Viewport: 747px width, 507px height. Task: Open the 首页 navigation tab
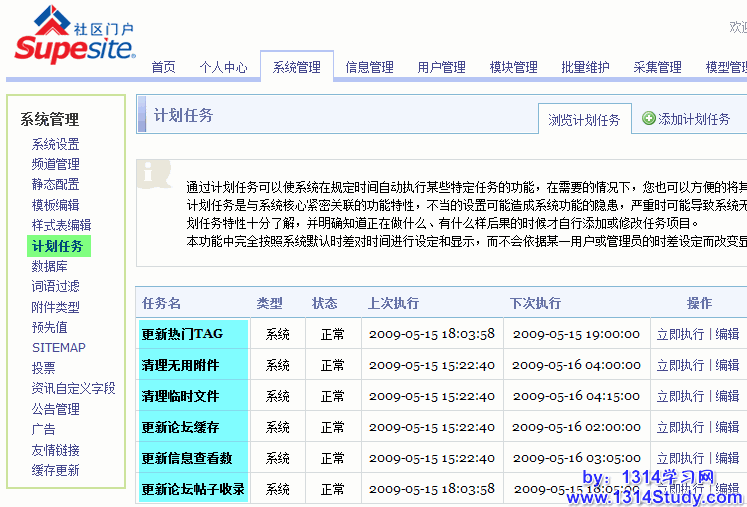[163, 67]
